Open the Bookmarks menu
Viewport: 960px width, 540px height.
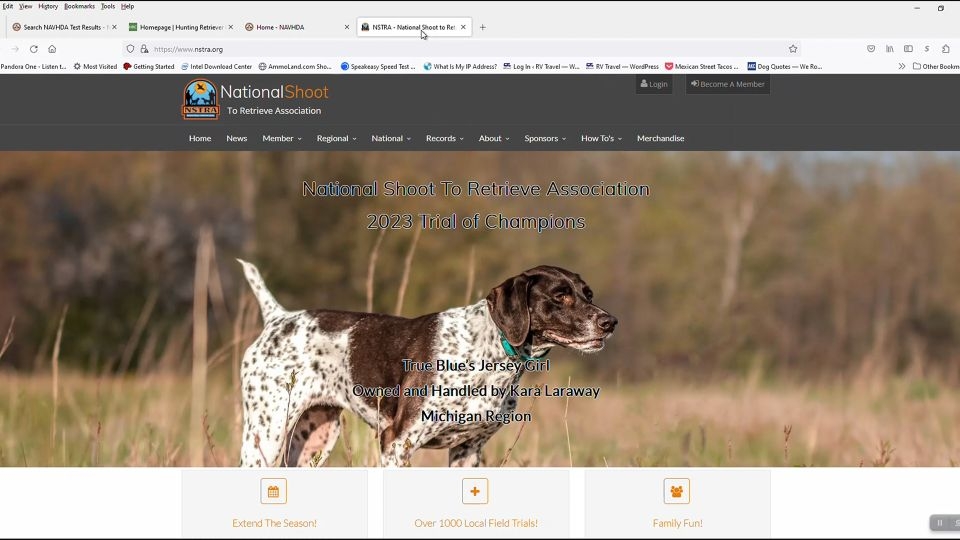(79, 6)
